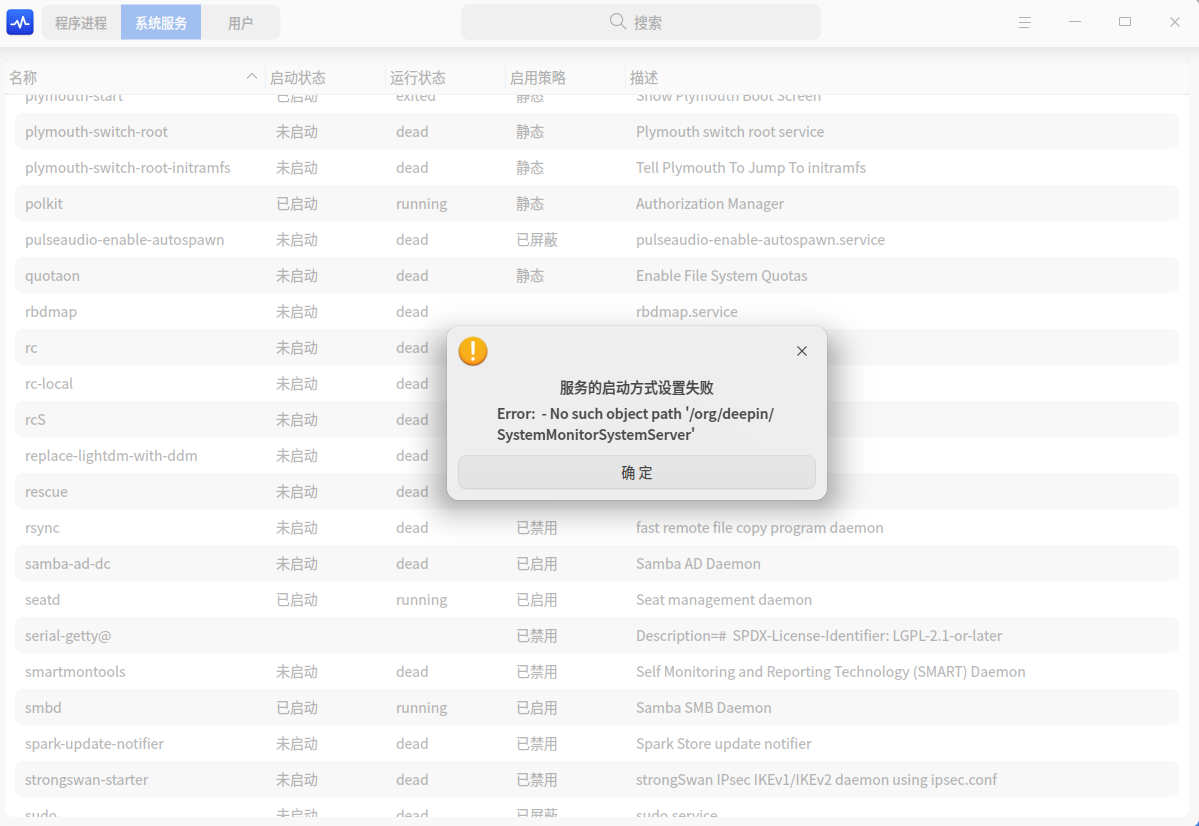Select the 系统服务 tab
The height and width of the screenshot is (826, 1199).
161,23
